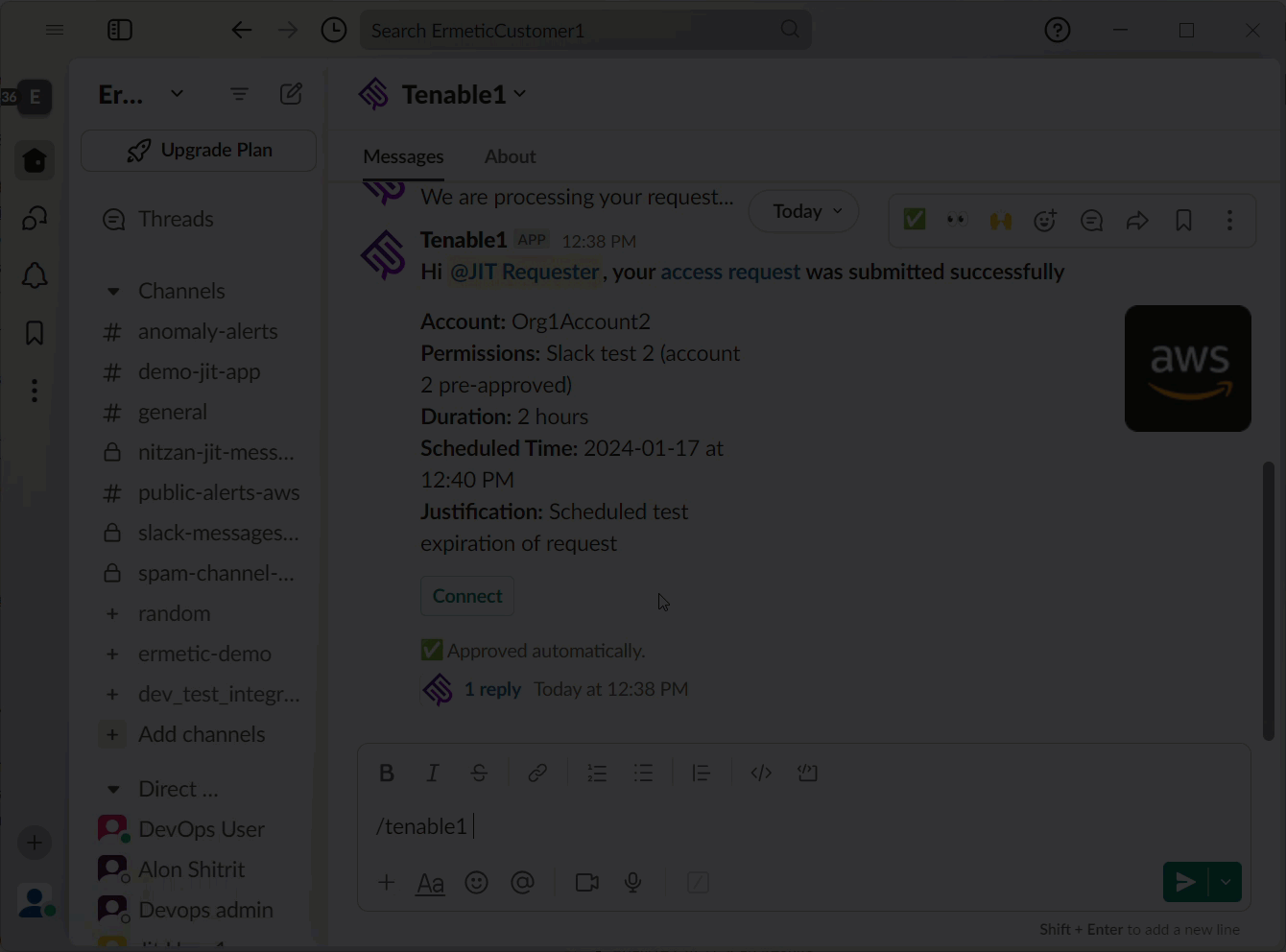Click the Connect button
The width and height of the screenshot is (1286, 952).
(467, 596)
